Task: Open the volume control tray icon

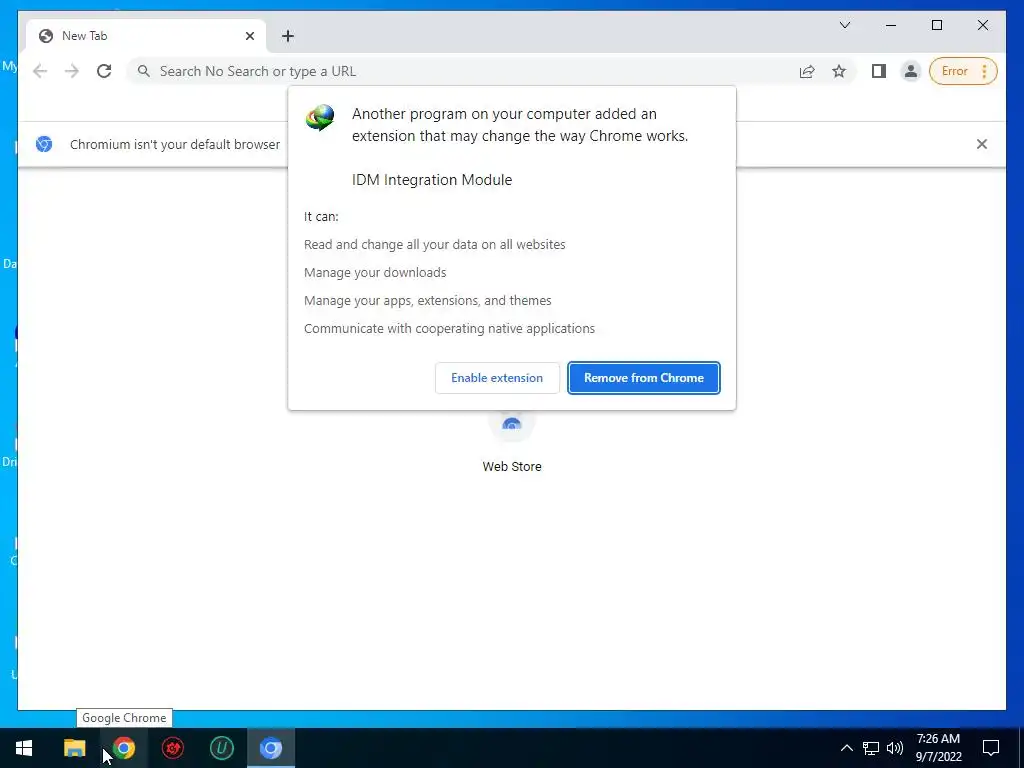Action: 895,748
